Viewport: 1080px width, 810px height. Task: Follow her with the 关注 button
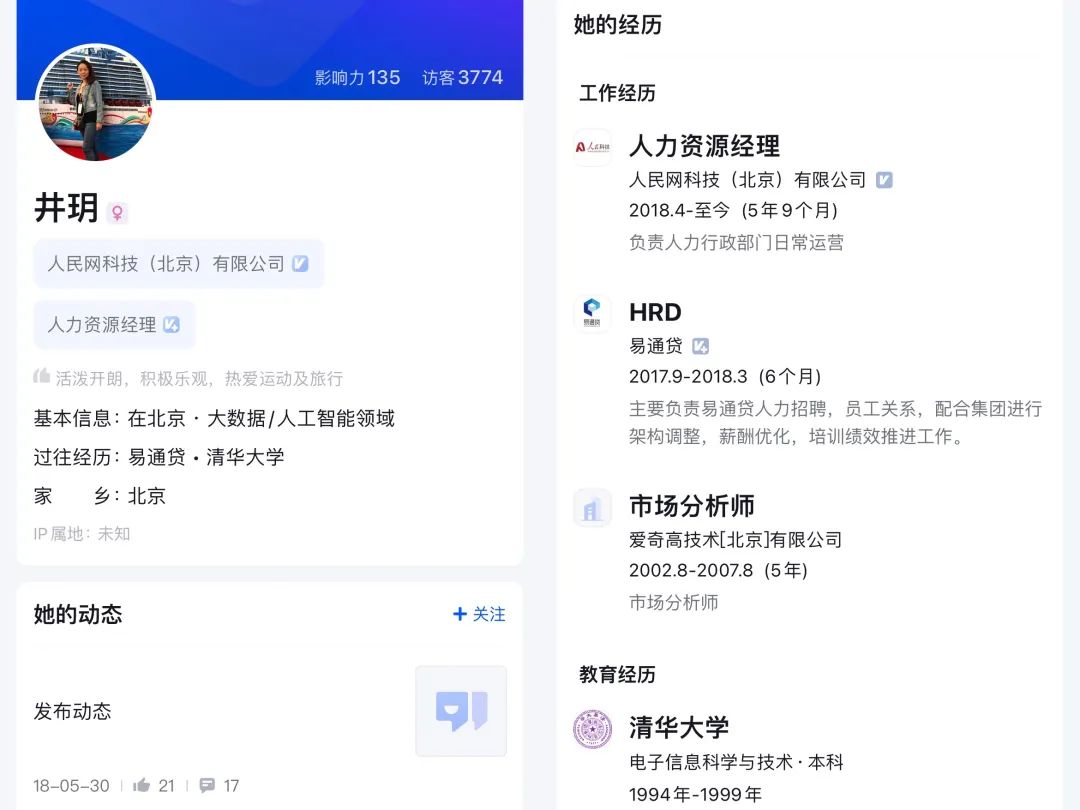[479, 614]
